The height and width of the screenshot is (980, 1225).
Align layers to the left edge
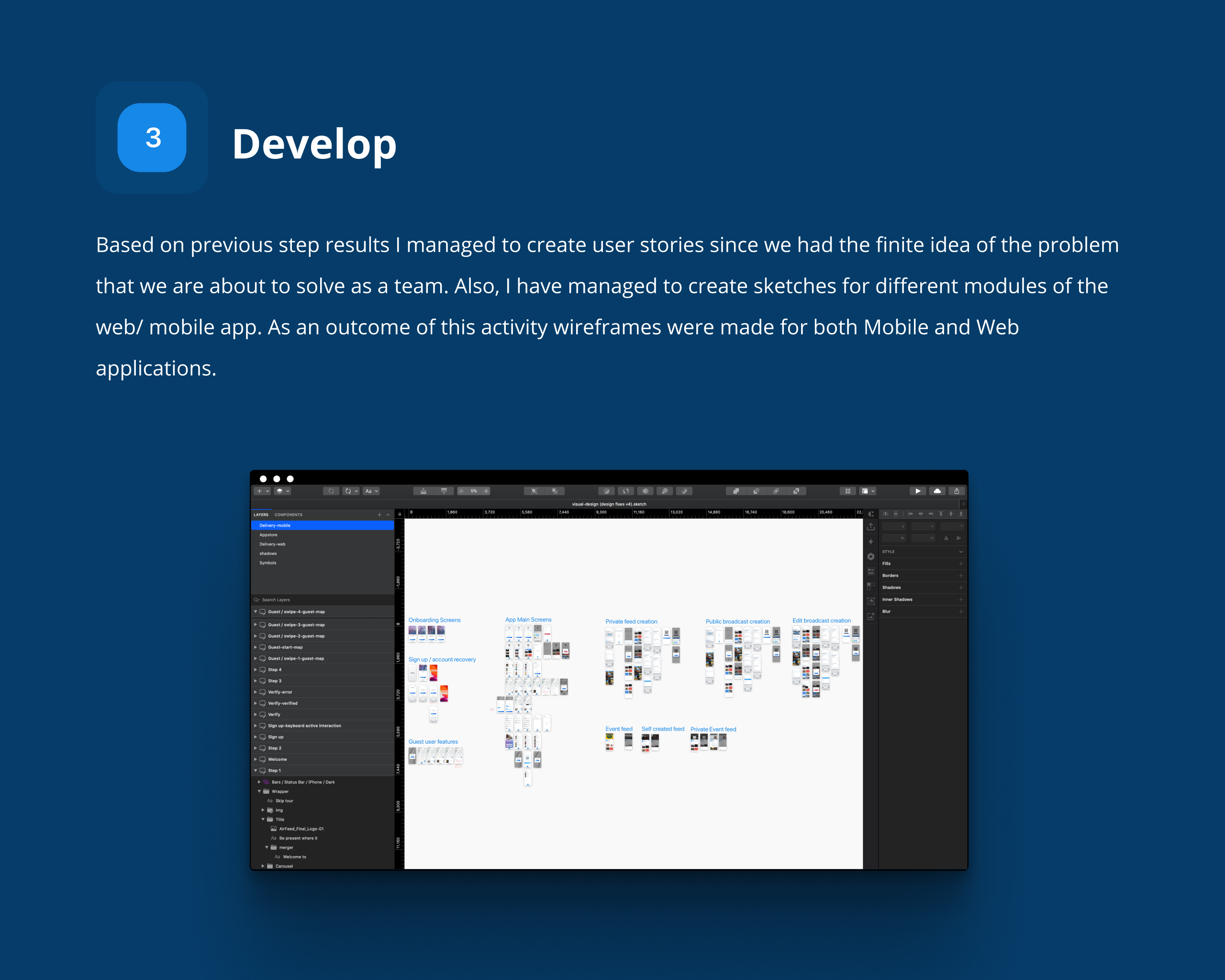(911, 513)
